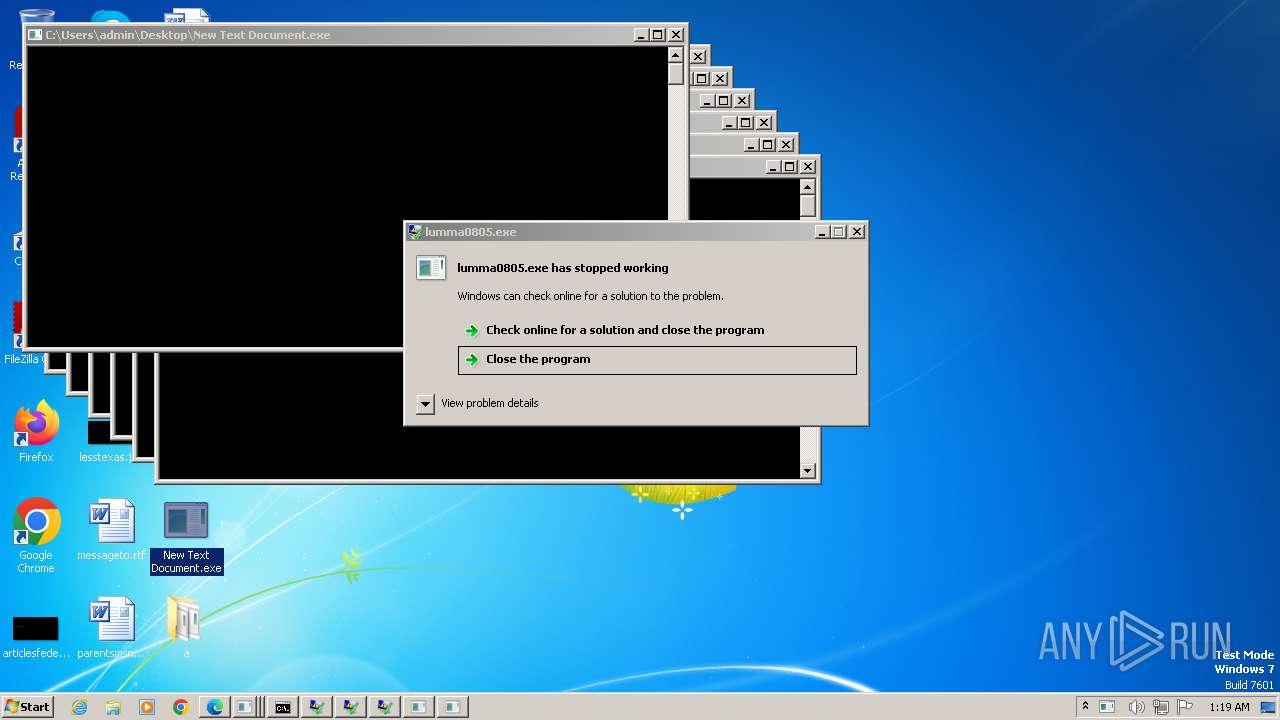
Task: Close the lumma0805.exe error dialog
Action: 856,232
